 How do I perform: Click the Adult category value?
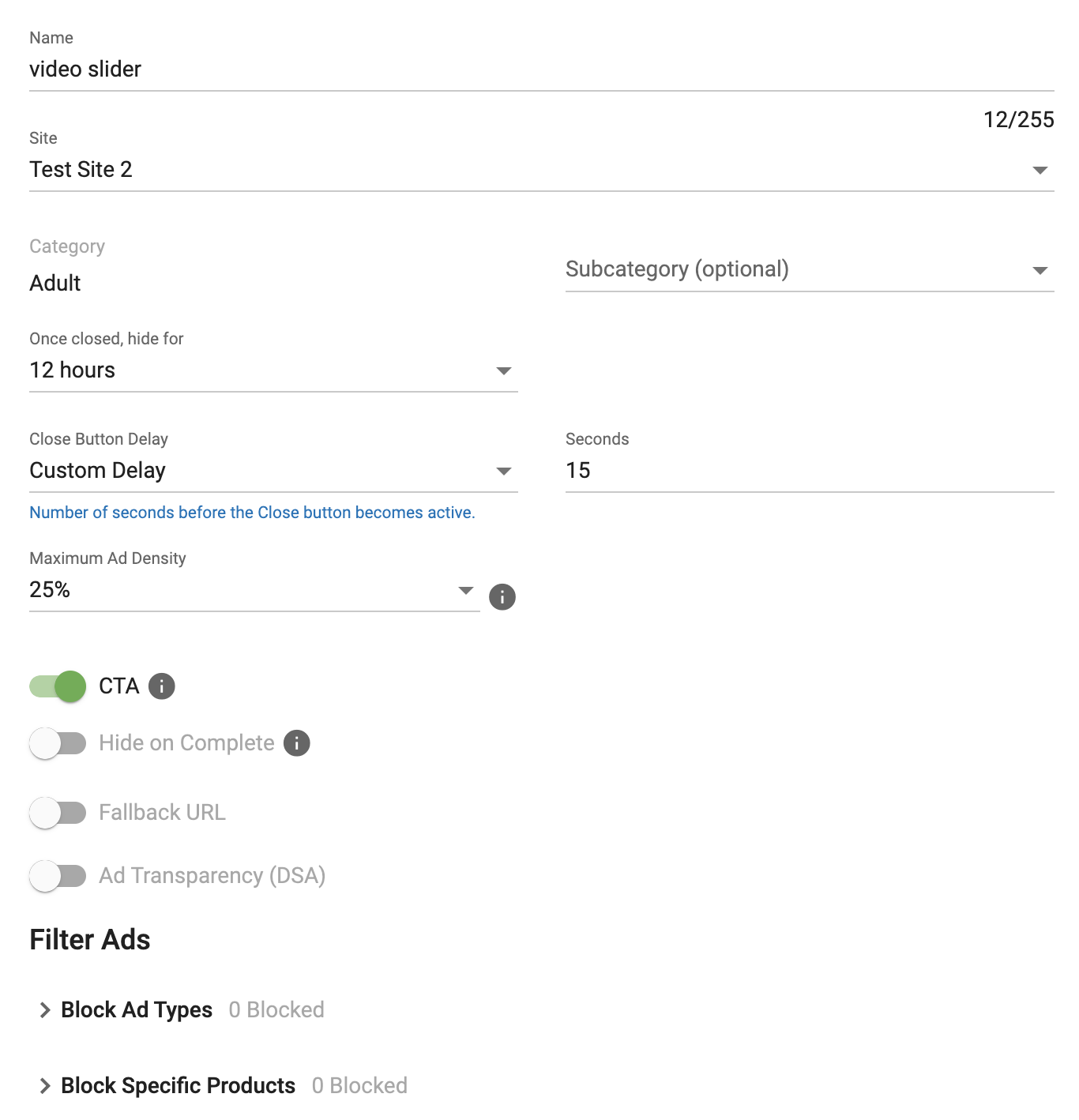(x=55, y=284)
